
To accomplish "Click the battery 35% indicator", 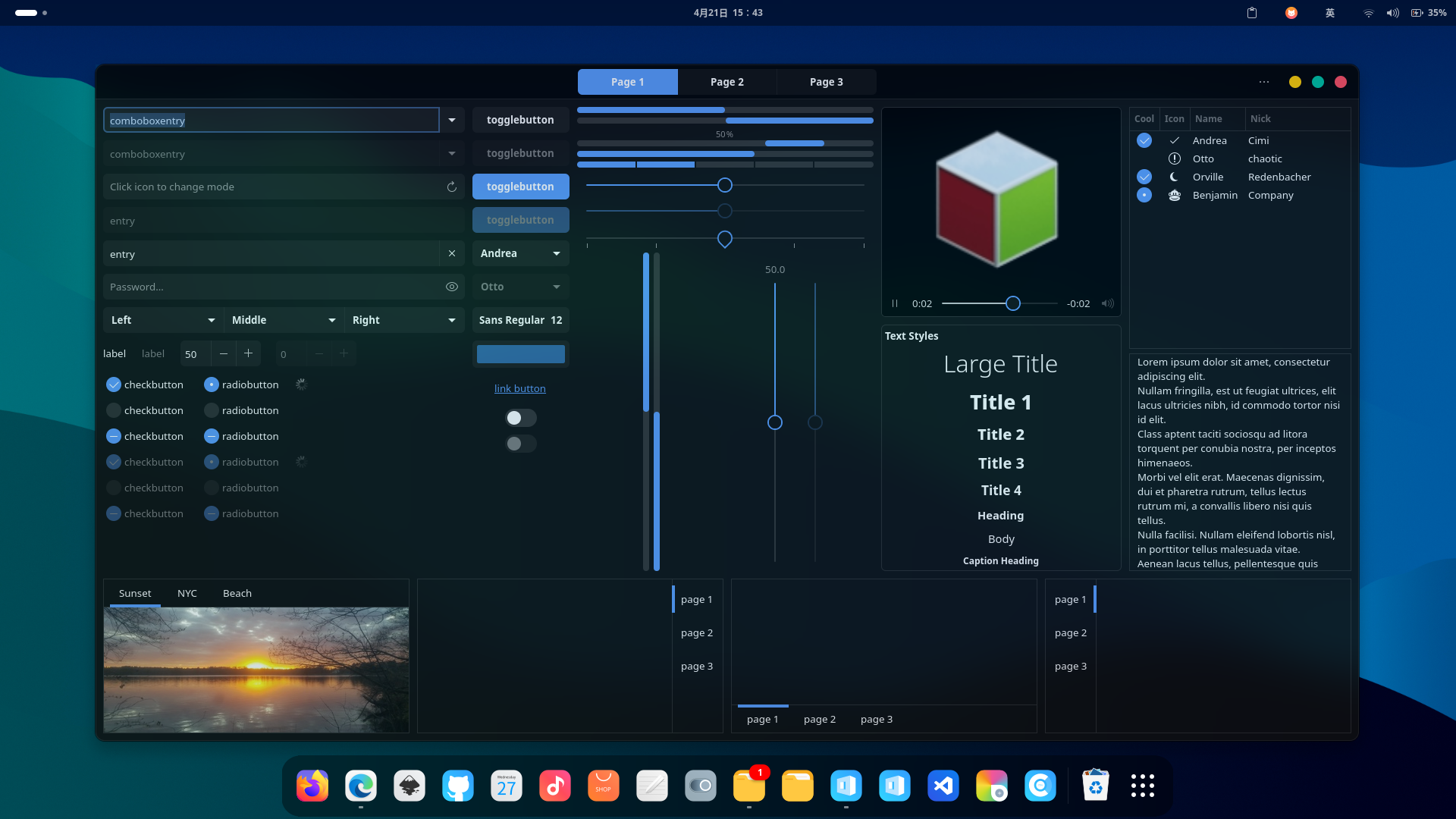I will [x=1429, y=13].
